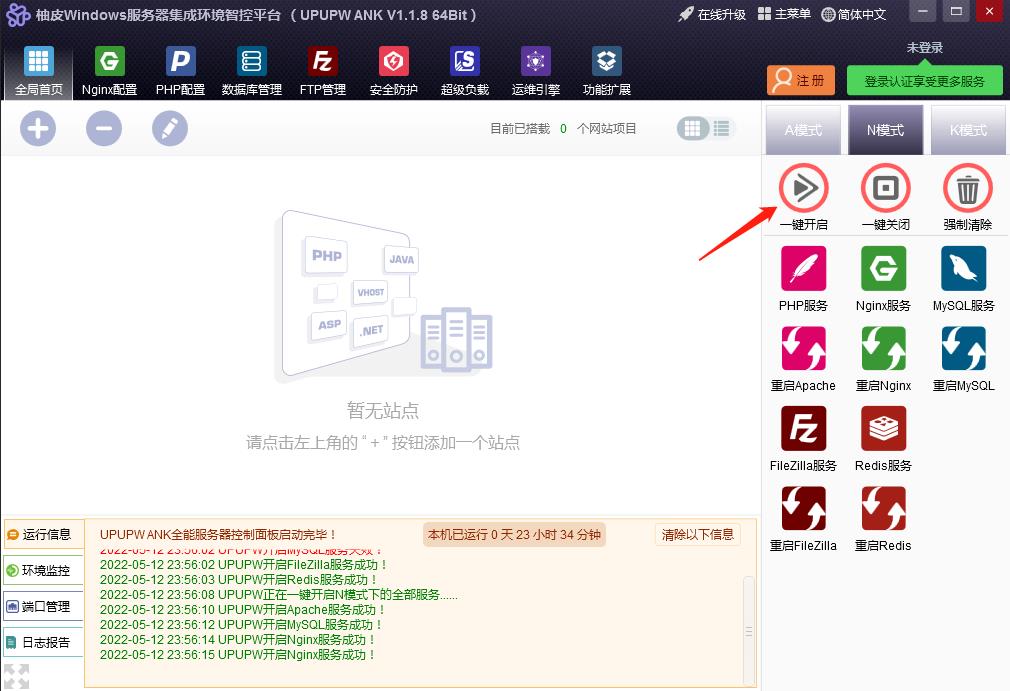Viewport: 1010px width, 691px height.
Task: Select the 日志报告 tab
Action: (44, 643)
